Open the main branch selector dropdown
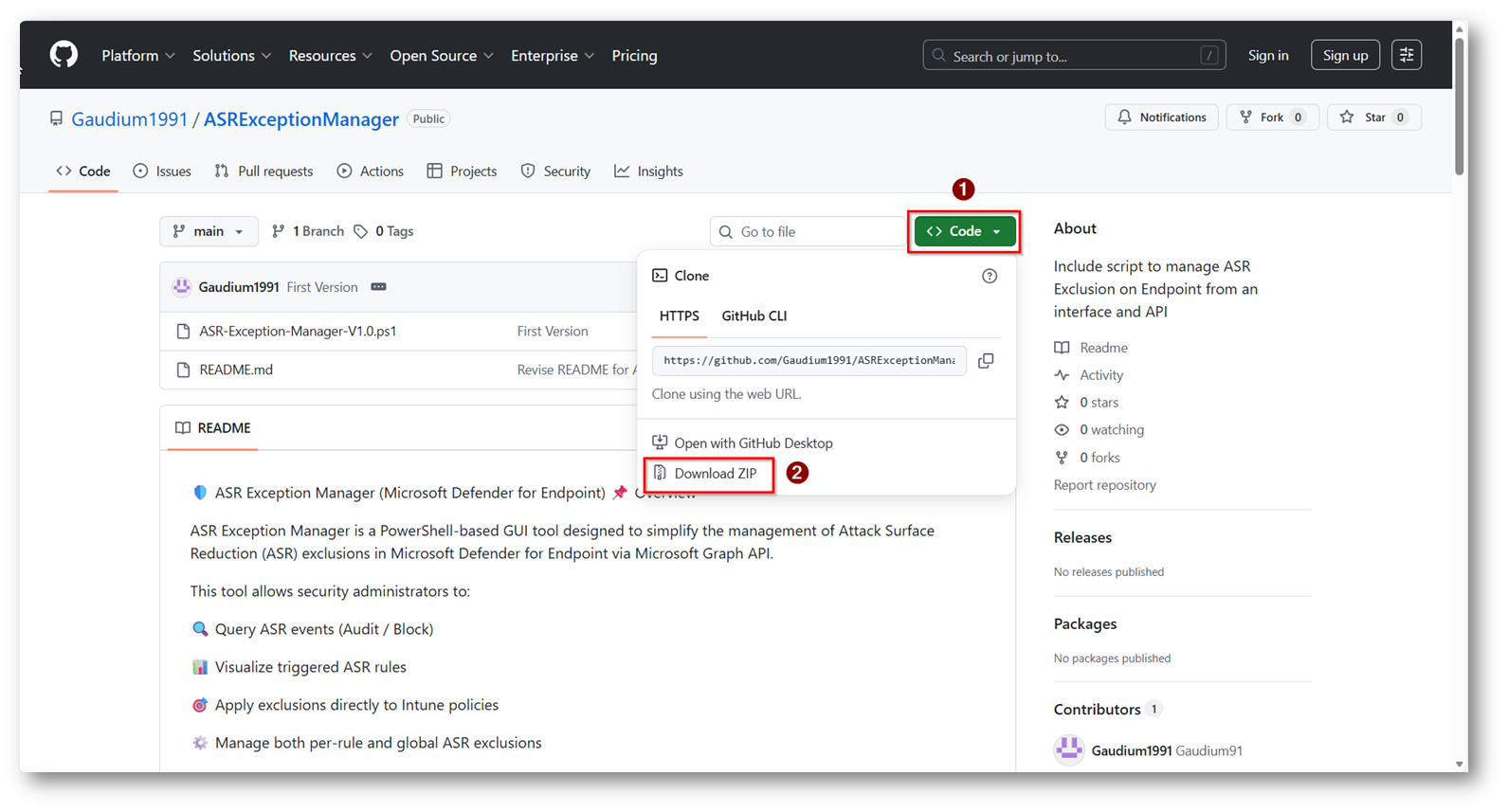This screenshot has height=812, width=1508. pyautogui.click(x=209, y=231)
